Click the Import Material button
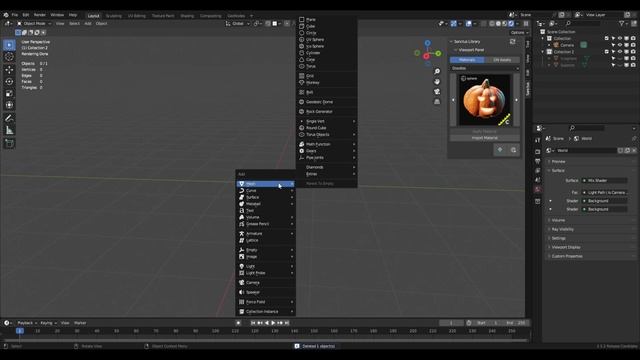The height and width of the screenshot is (360, 640). coord(485,138)
